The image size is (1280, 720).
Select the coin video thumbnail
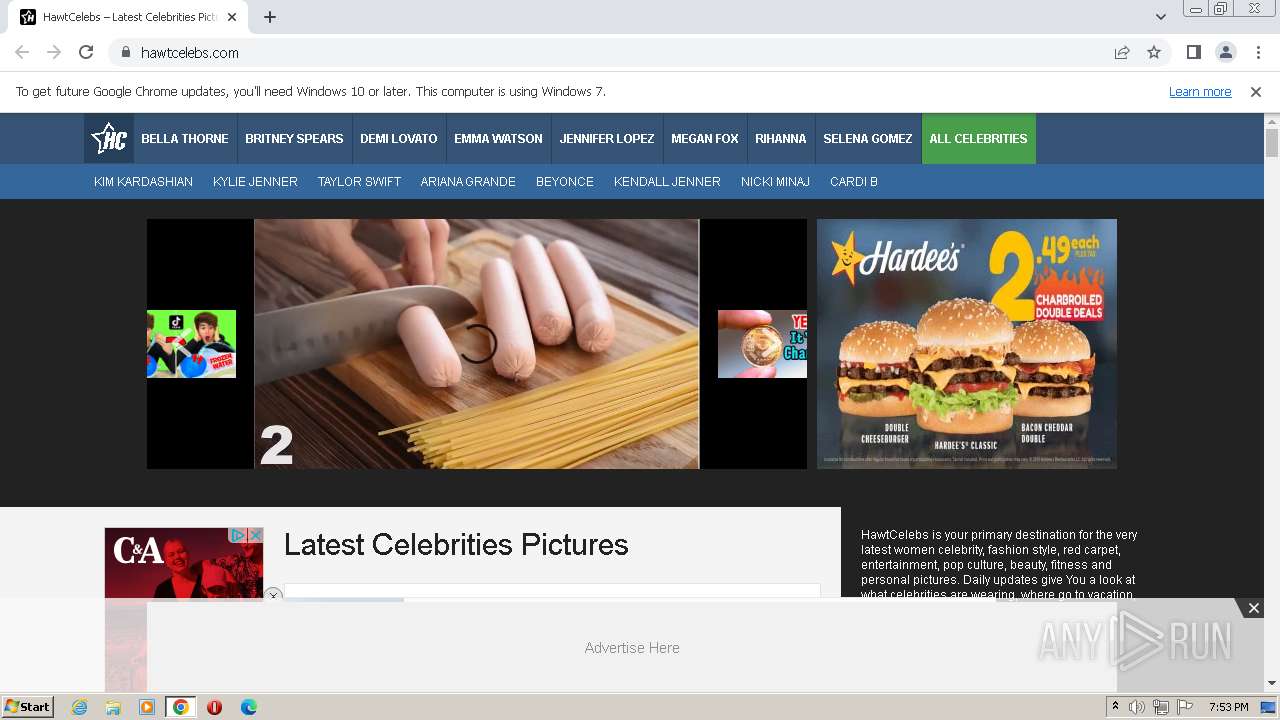point(762,344)
